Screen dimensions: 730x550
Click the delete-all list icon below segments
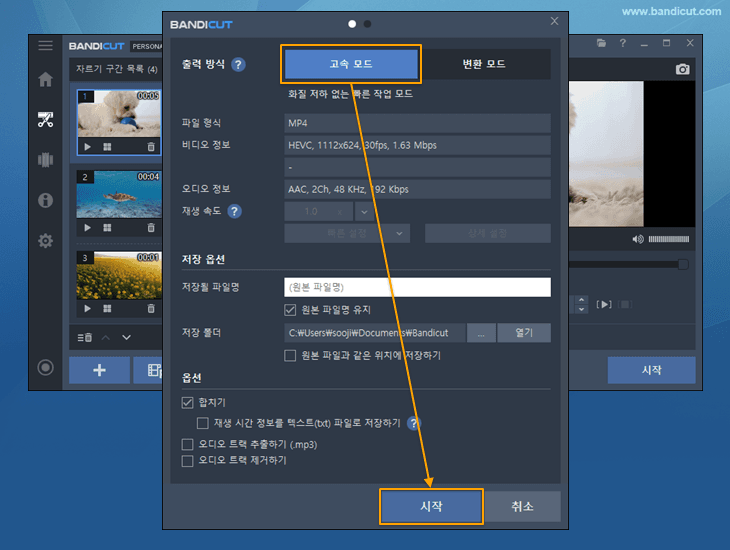coord(85,337)
